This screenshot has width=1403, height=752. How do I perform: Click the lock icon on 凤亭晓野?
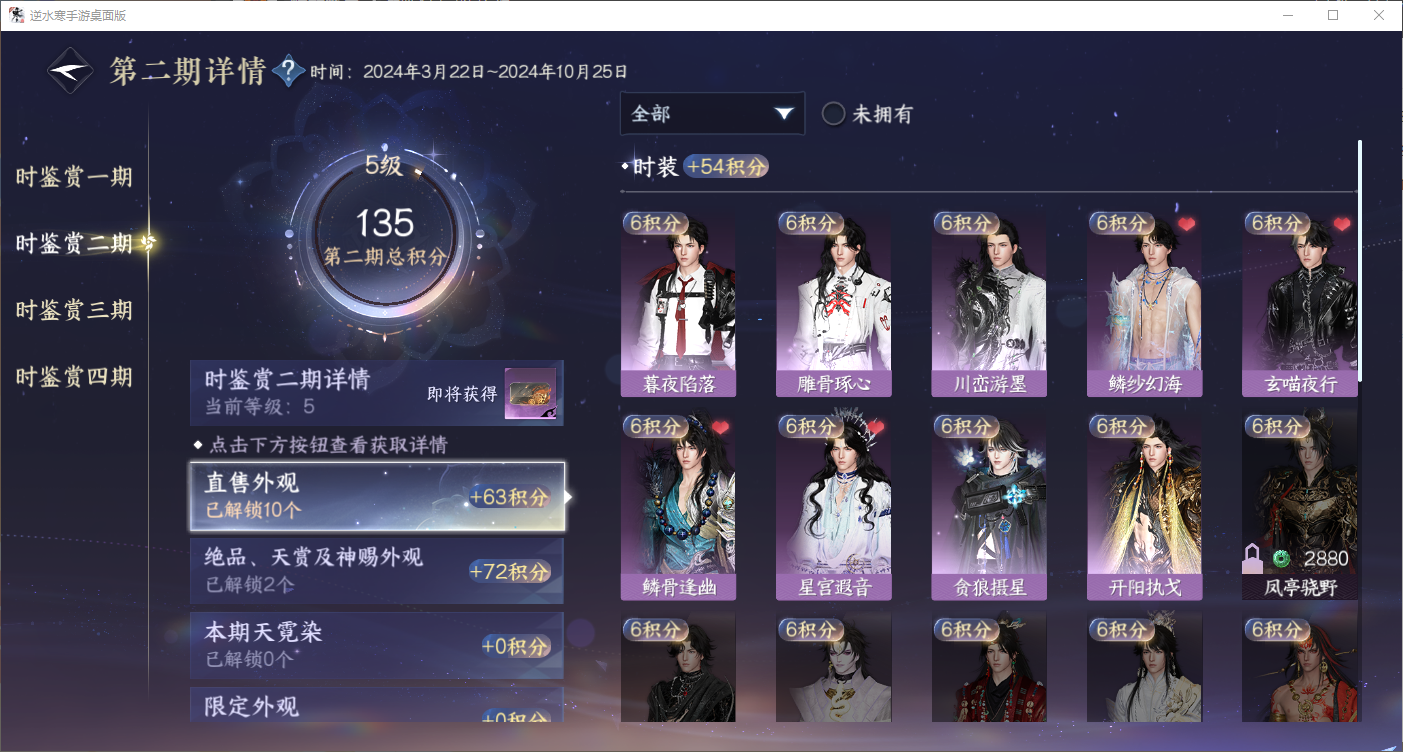[x=1252, y=559]
